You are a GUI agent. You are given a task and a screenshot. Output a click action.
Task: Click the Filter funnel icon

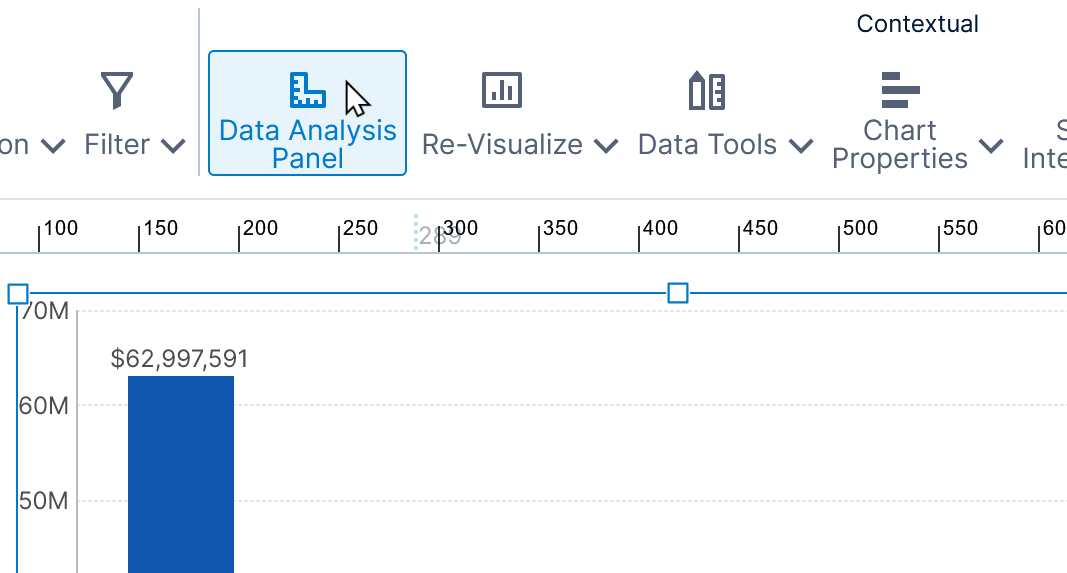(117, 91)
